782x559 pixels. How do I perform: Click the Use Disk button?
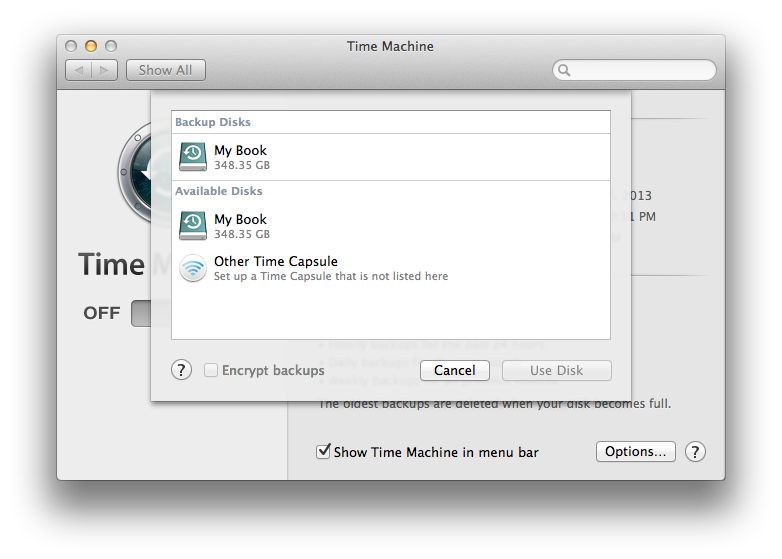(x=557, y=371)
